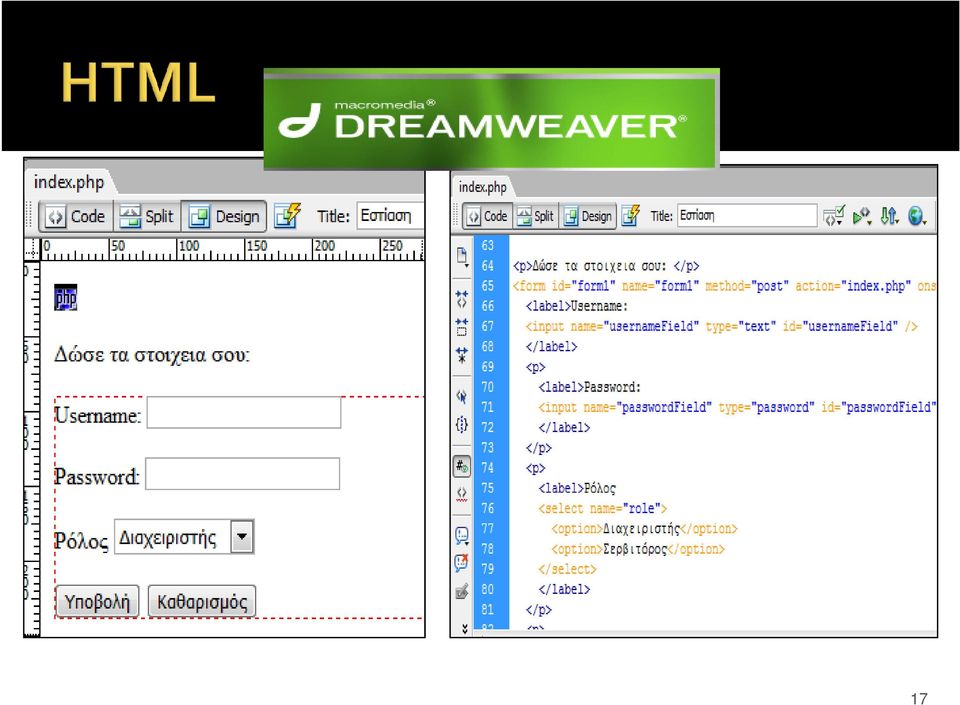The image size is (960, 705).
Task: Click the Balance Braces icon
Action: 462,424
